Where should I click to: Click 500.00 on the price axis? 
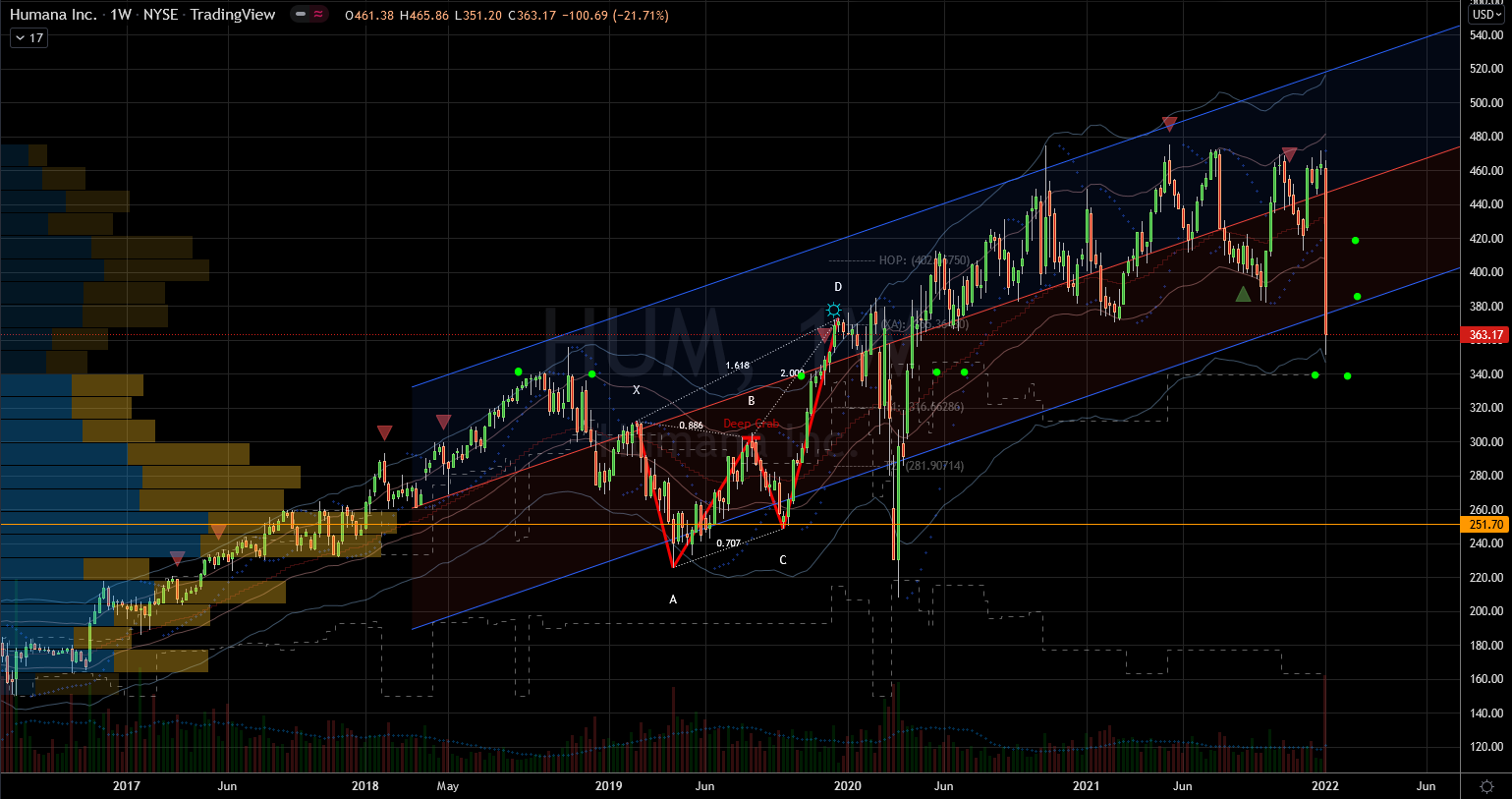(1485, 103)
